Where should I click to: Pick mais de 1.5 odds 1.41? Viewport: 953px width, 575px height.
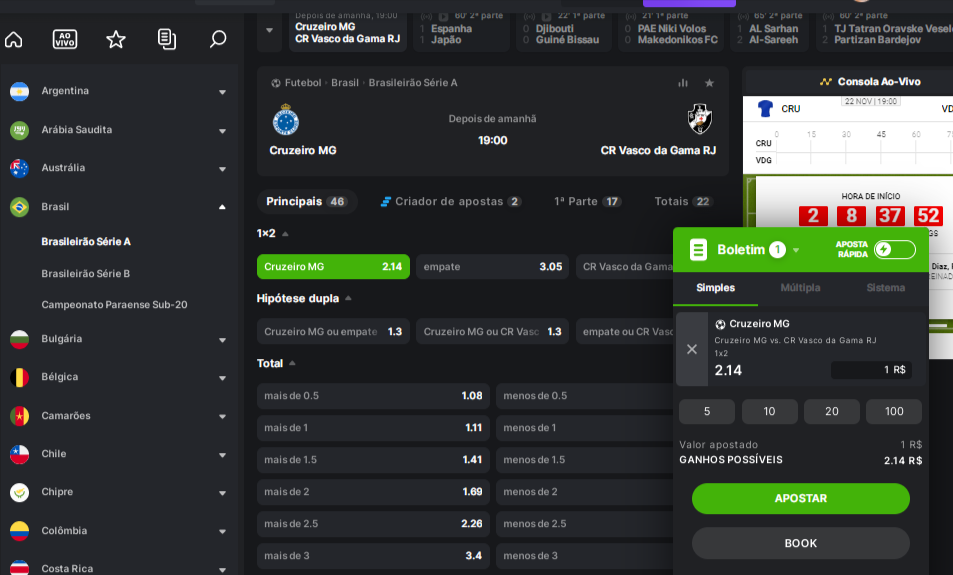373,460
